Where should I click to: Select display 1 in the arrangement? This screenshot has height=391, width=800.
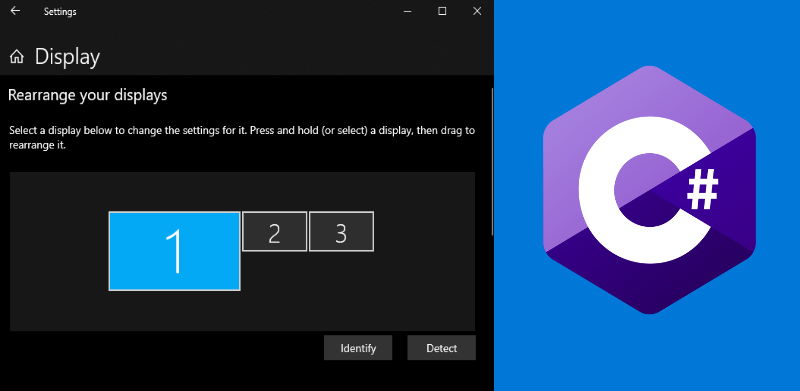pyautogui.click(x=174, y=251)
